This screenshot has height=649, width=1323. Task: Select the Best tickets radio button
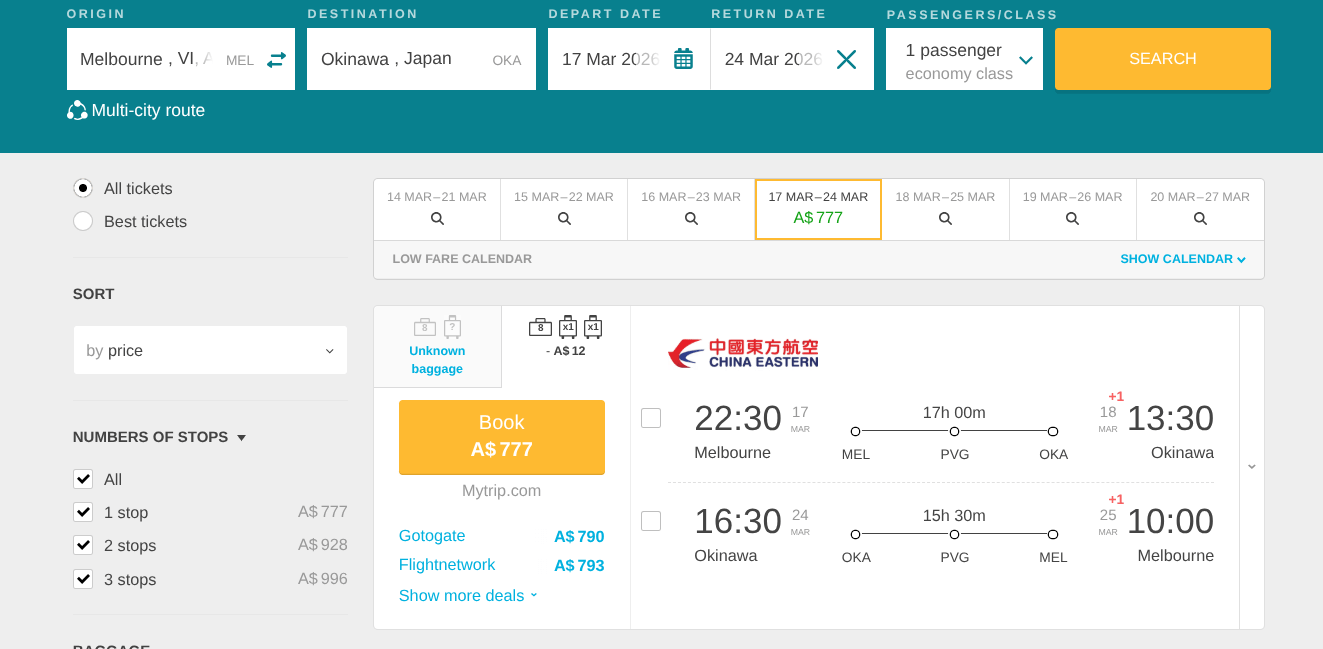click(83, 221)
